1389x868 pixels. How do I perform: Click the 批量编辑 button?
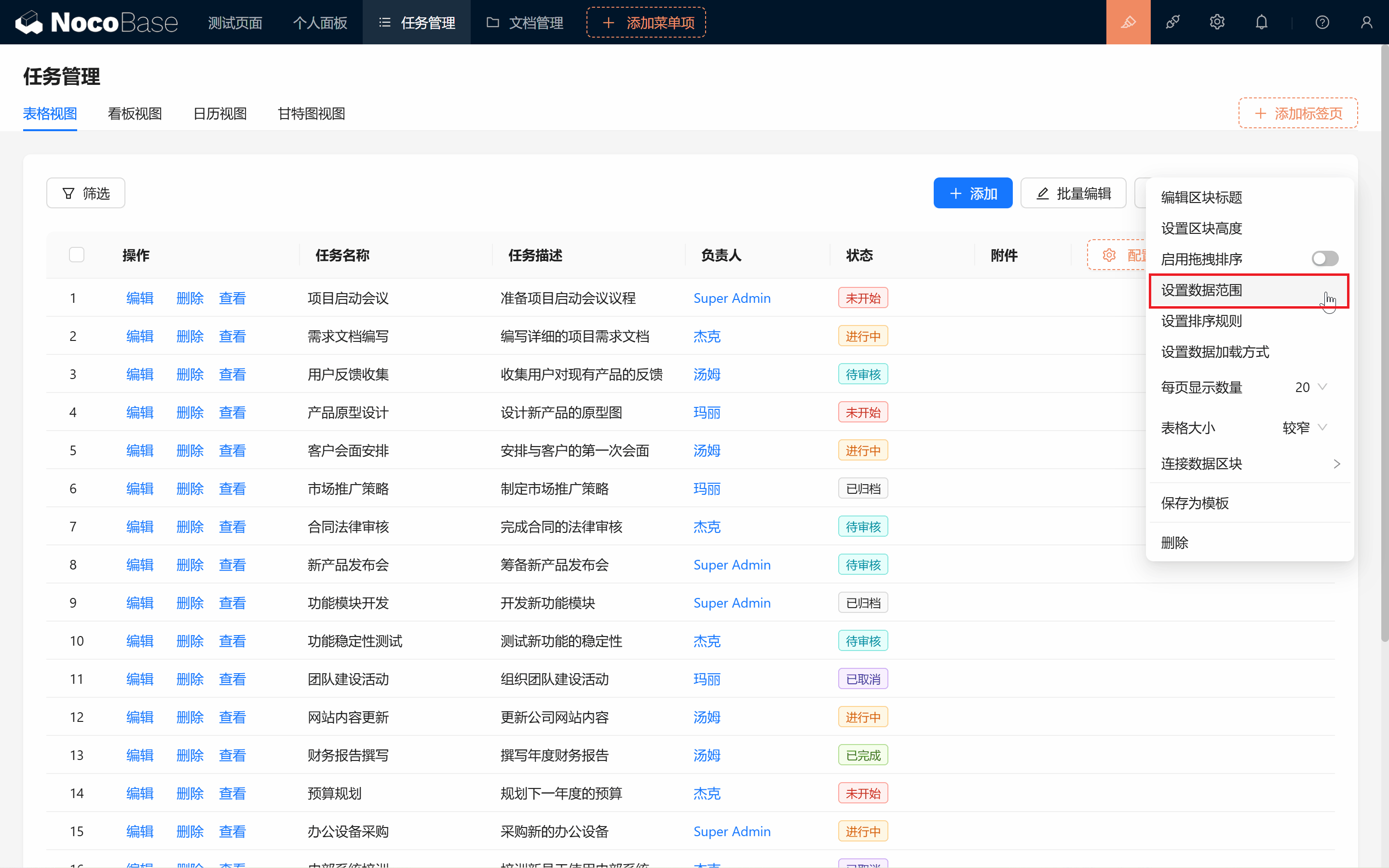[x=1073, y=193]
